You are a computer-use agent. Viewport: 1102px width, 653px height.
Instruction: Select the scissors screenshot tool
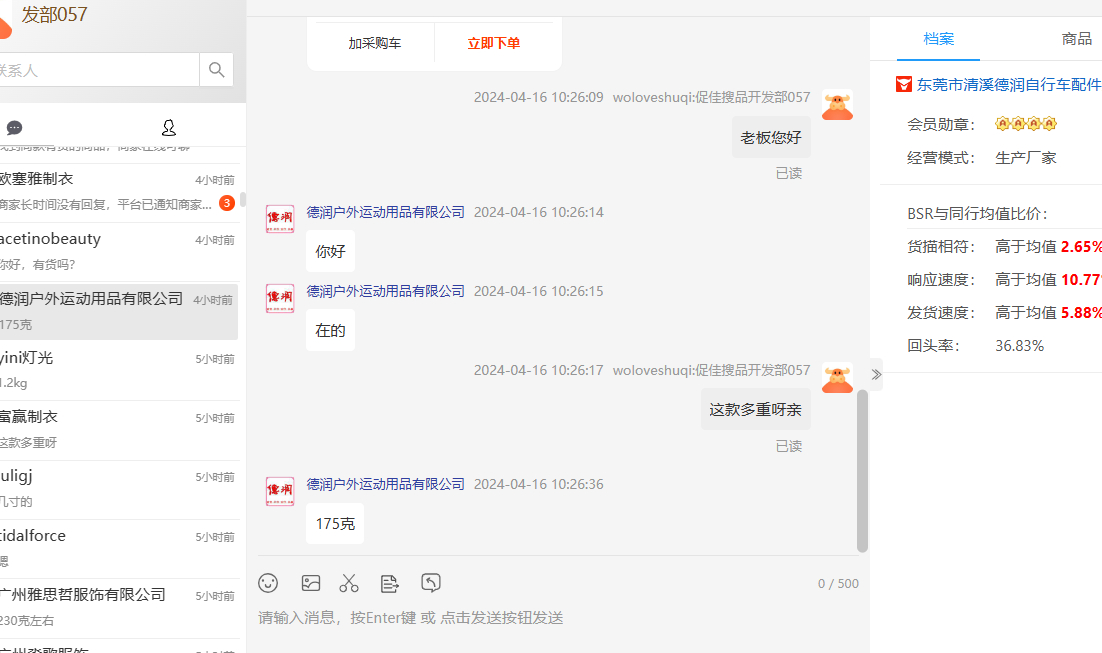349,583
